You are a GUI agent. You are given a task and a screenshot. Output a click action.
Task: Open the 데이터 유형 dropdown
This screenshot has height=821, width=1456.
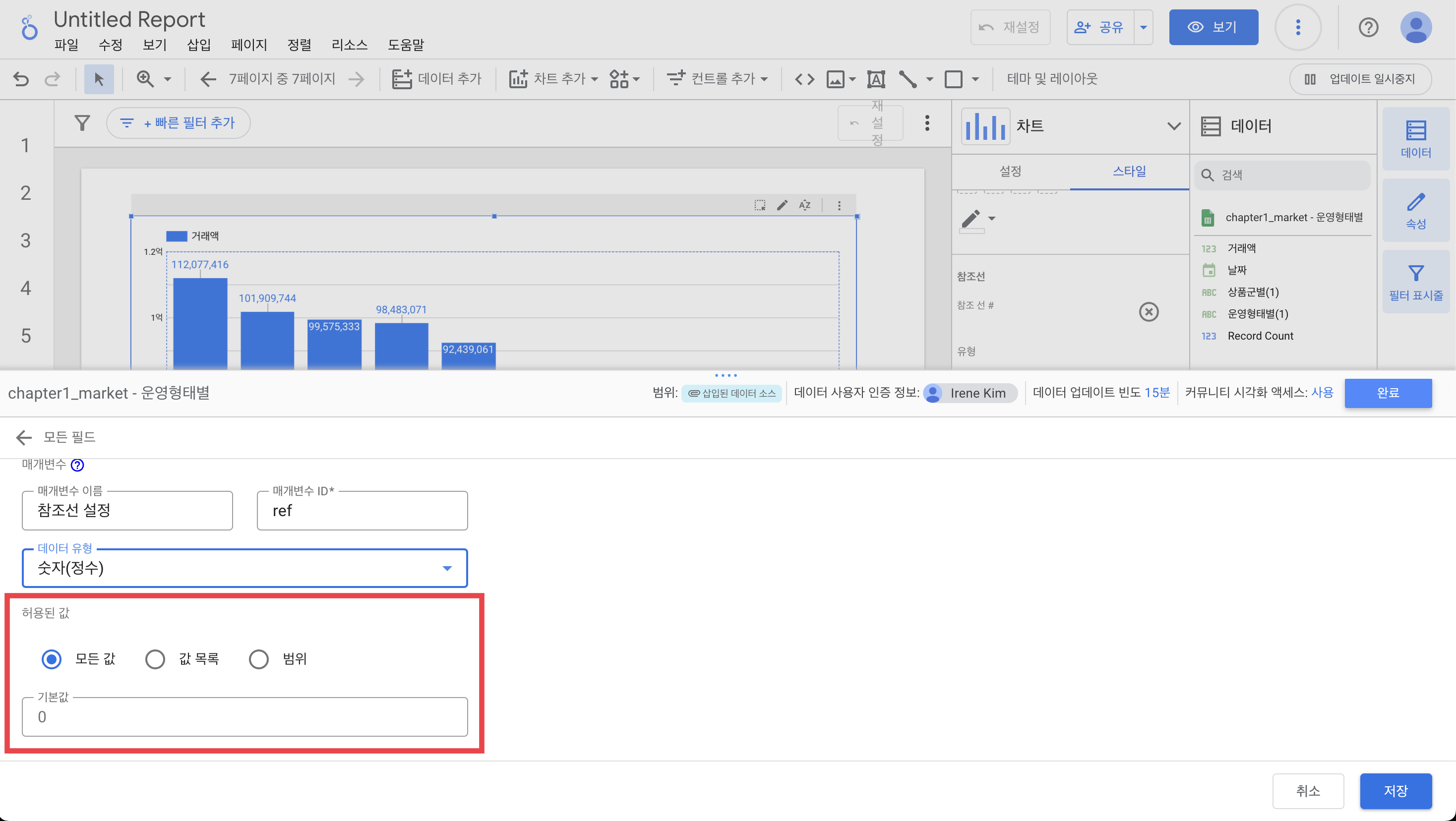point(245,568)
